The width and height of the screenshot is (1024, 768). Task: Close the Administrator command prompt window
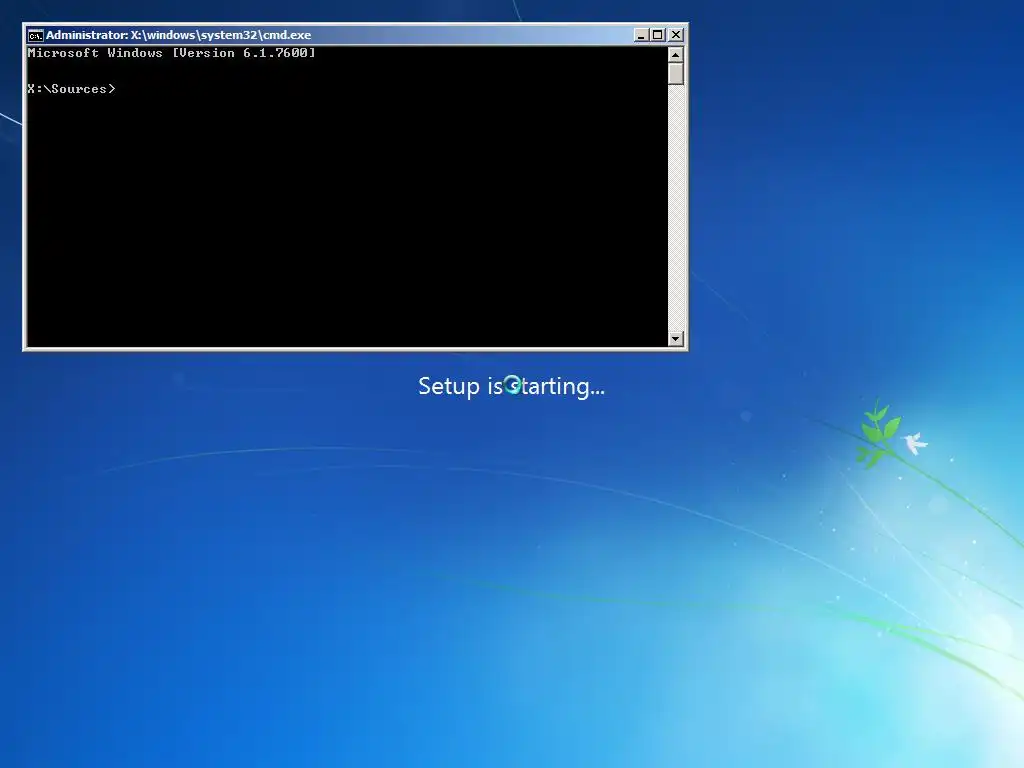(x=676, y=35)
